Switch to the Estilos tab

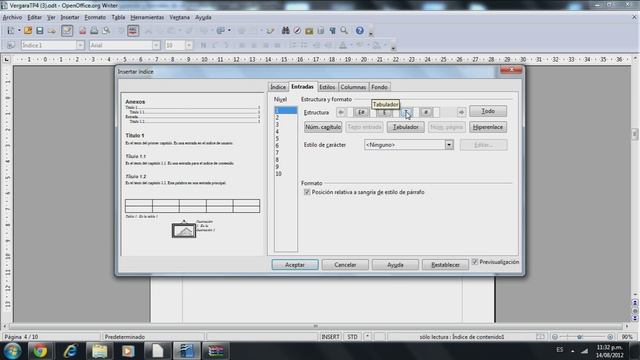pos(327,87)
